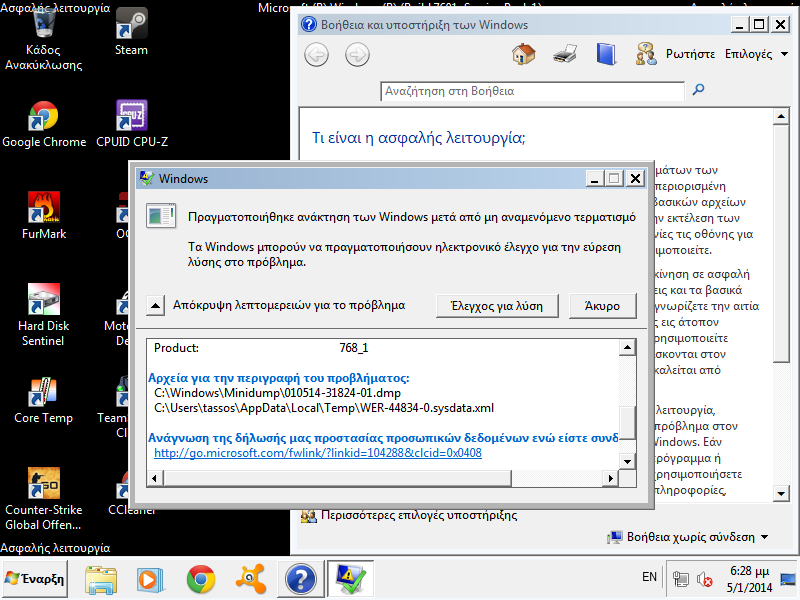Image resolution: width=800 pixels, height=600 pixels.
Task: Open the Έναρξη Start menu
Action: [35, 579]
